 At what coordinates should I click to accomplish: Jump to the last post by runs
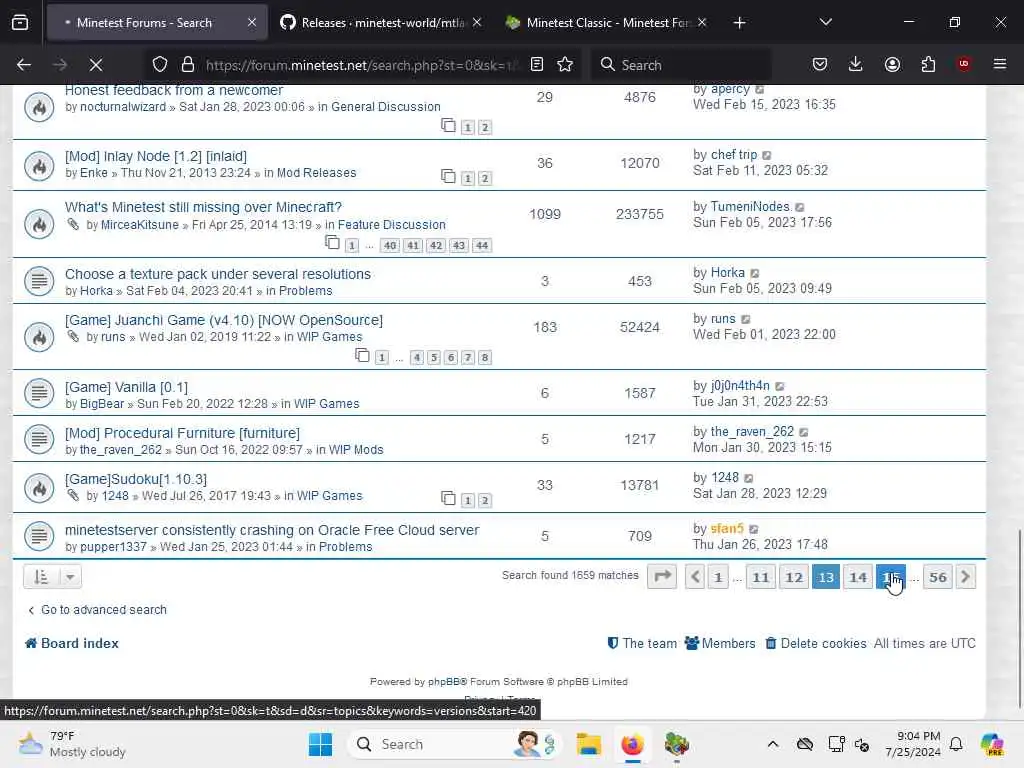(x=745, y=319)
